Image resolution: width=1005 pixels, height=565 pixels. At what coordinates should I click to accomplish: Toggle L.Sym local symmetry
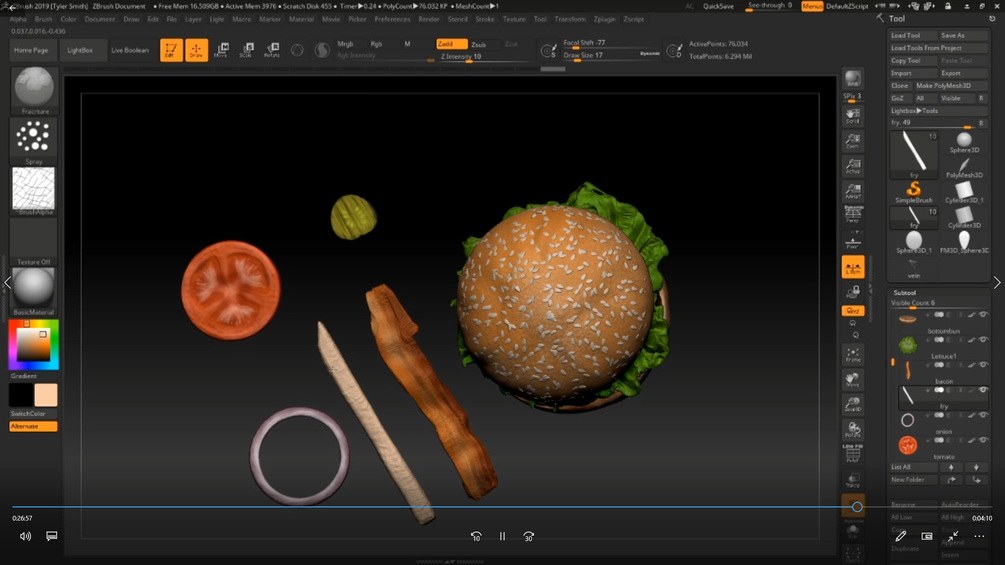[x=853, y=267]
